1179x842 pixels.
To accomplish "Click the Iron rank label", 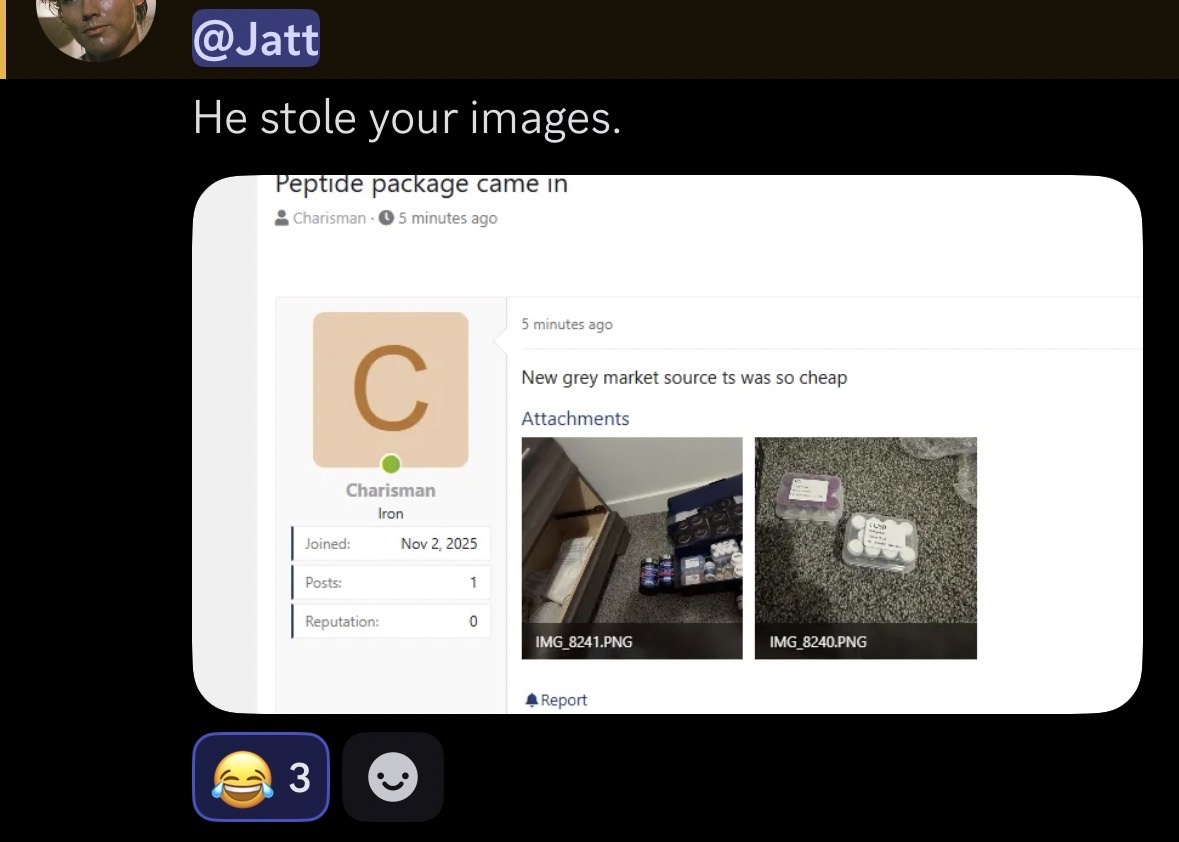I will (x=390, y=513).
